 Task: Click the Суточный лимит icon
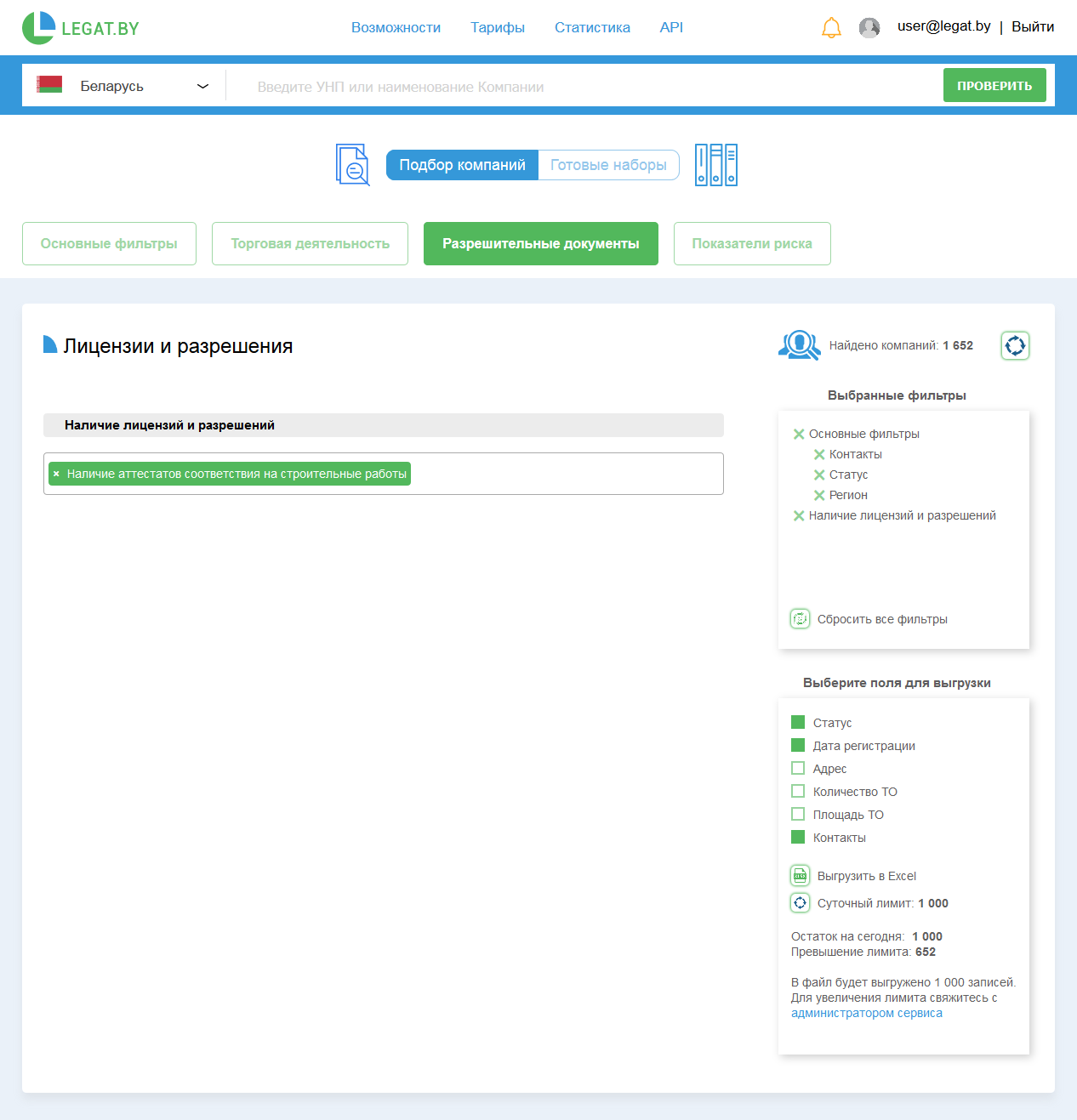(x=800, y=902)
